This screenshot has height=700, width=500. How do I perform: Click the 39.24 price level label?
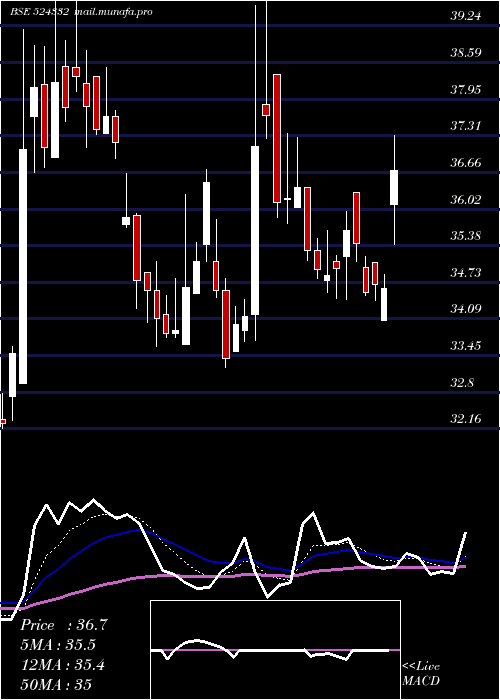click(466, 16)
